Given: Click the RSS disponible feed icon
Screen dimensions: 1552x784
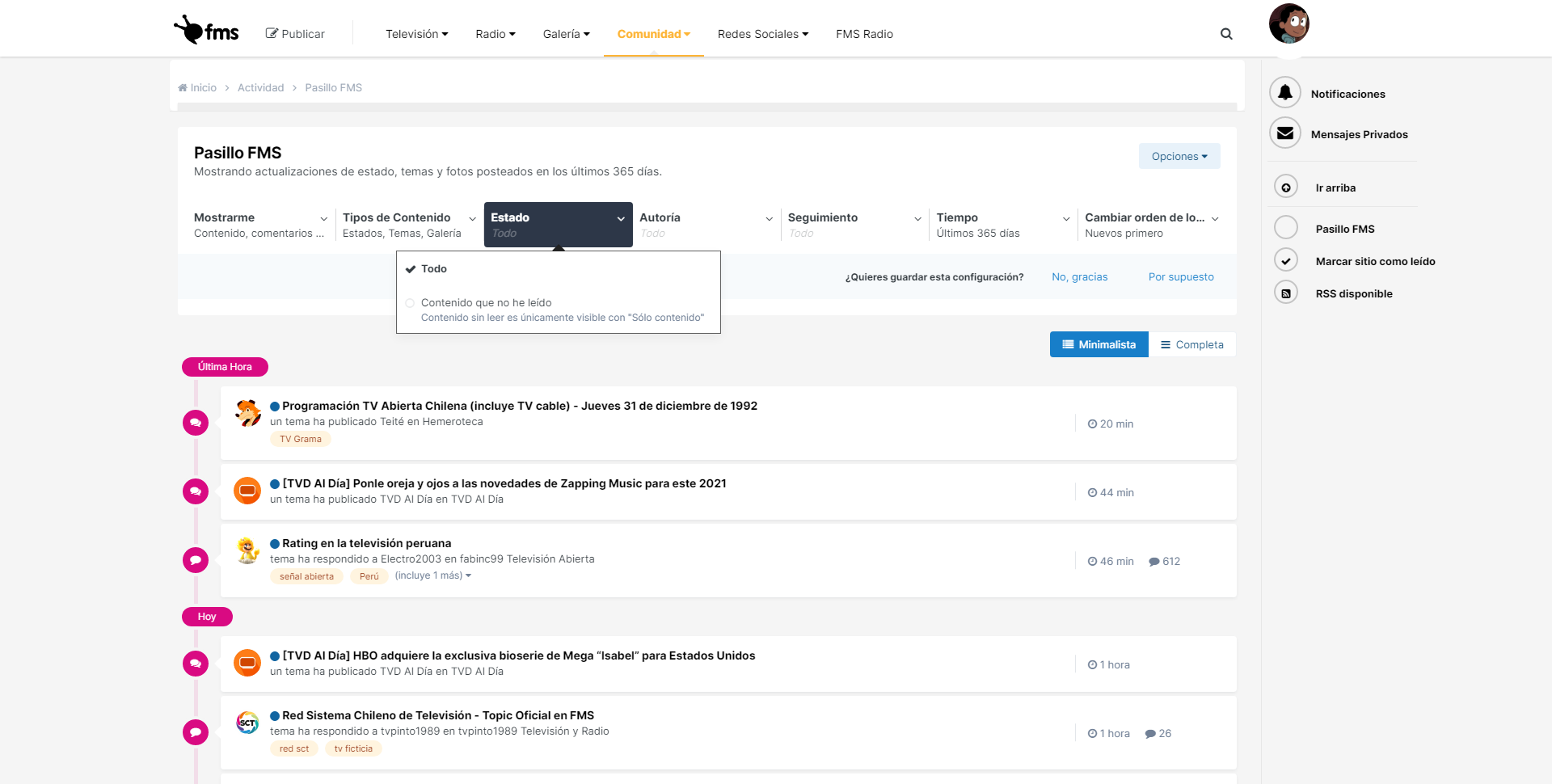Looking at the screenshot, I should [x=1286, y=293].
